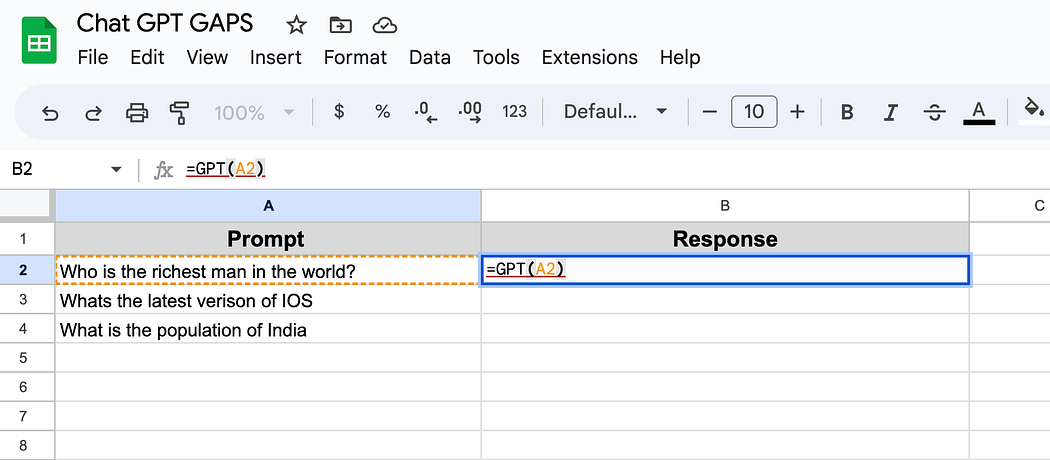
Task: Open the Edit menu
Action: [x=147, y=58]
